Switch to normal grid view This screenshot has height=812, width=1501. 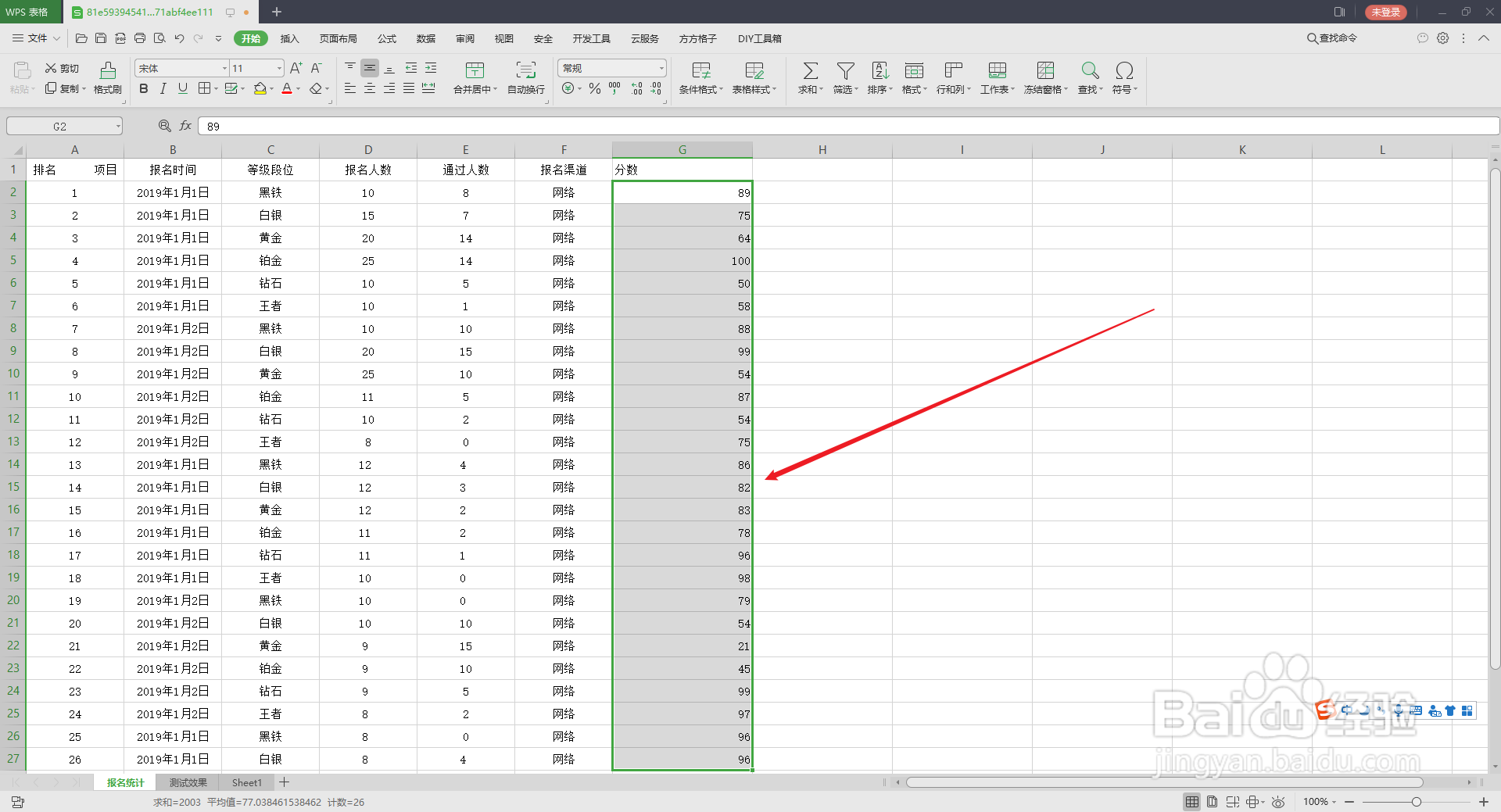coord(1192,802)
